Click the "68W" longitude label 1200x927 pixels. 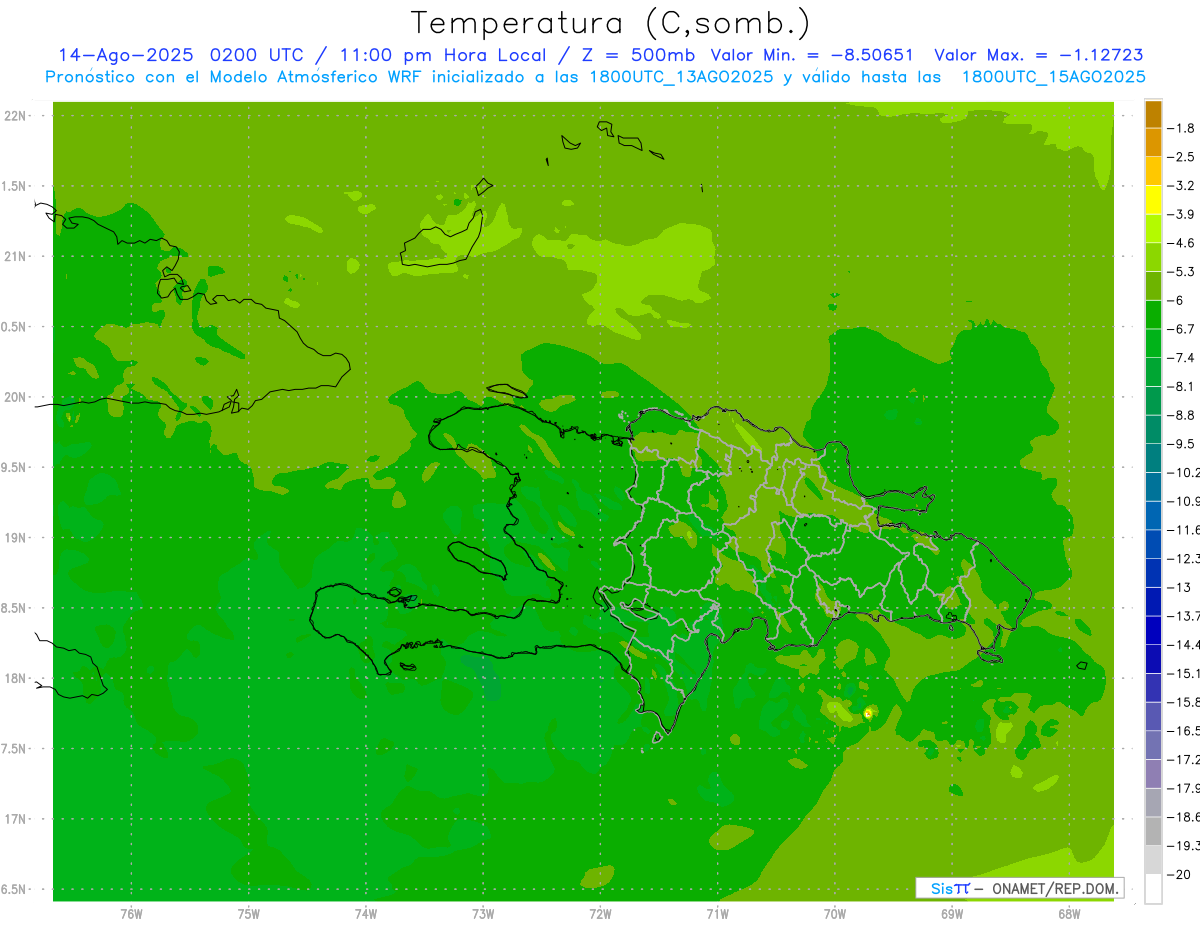point(1069,914)
